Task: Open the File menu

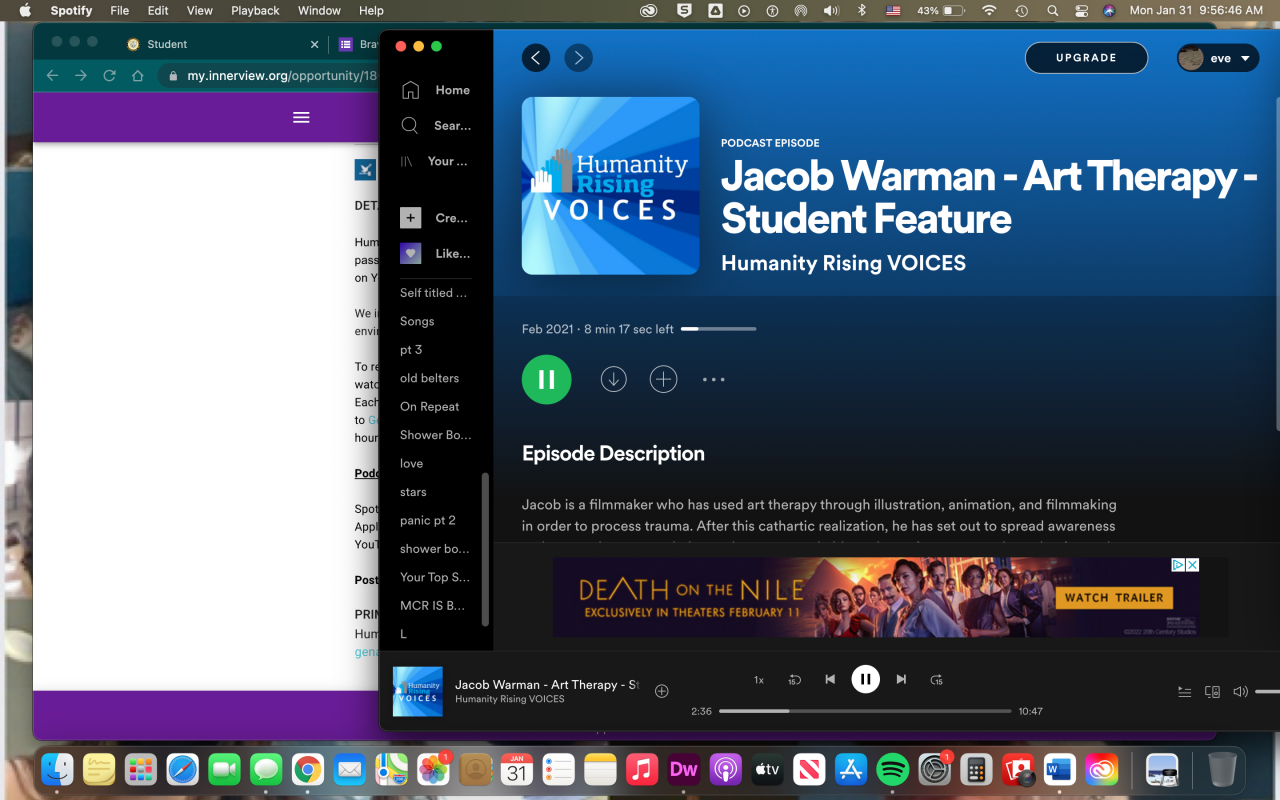Action: 120,11
